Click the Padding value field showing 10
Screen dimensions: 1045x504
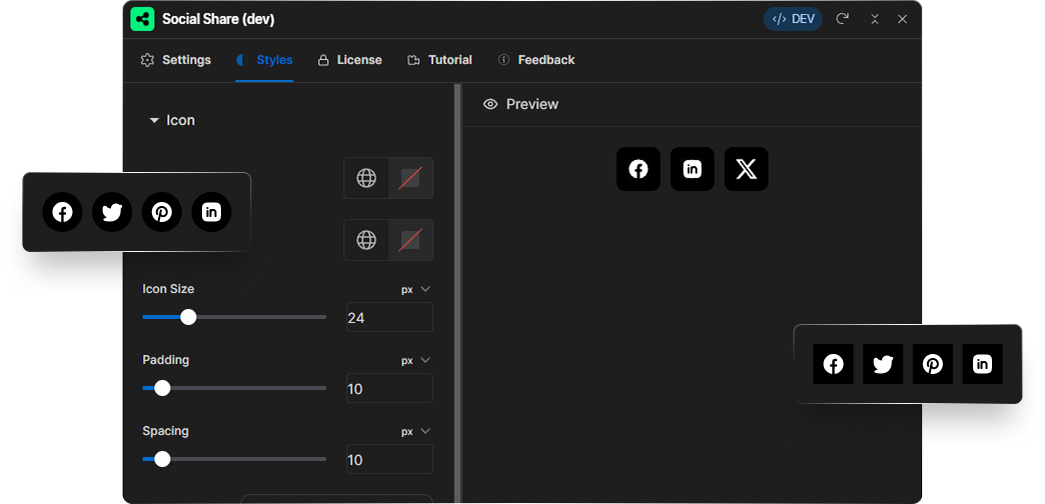coord(390,388)
